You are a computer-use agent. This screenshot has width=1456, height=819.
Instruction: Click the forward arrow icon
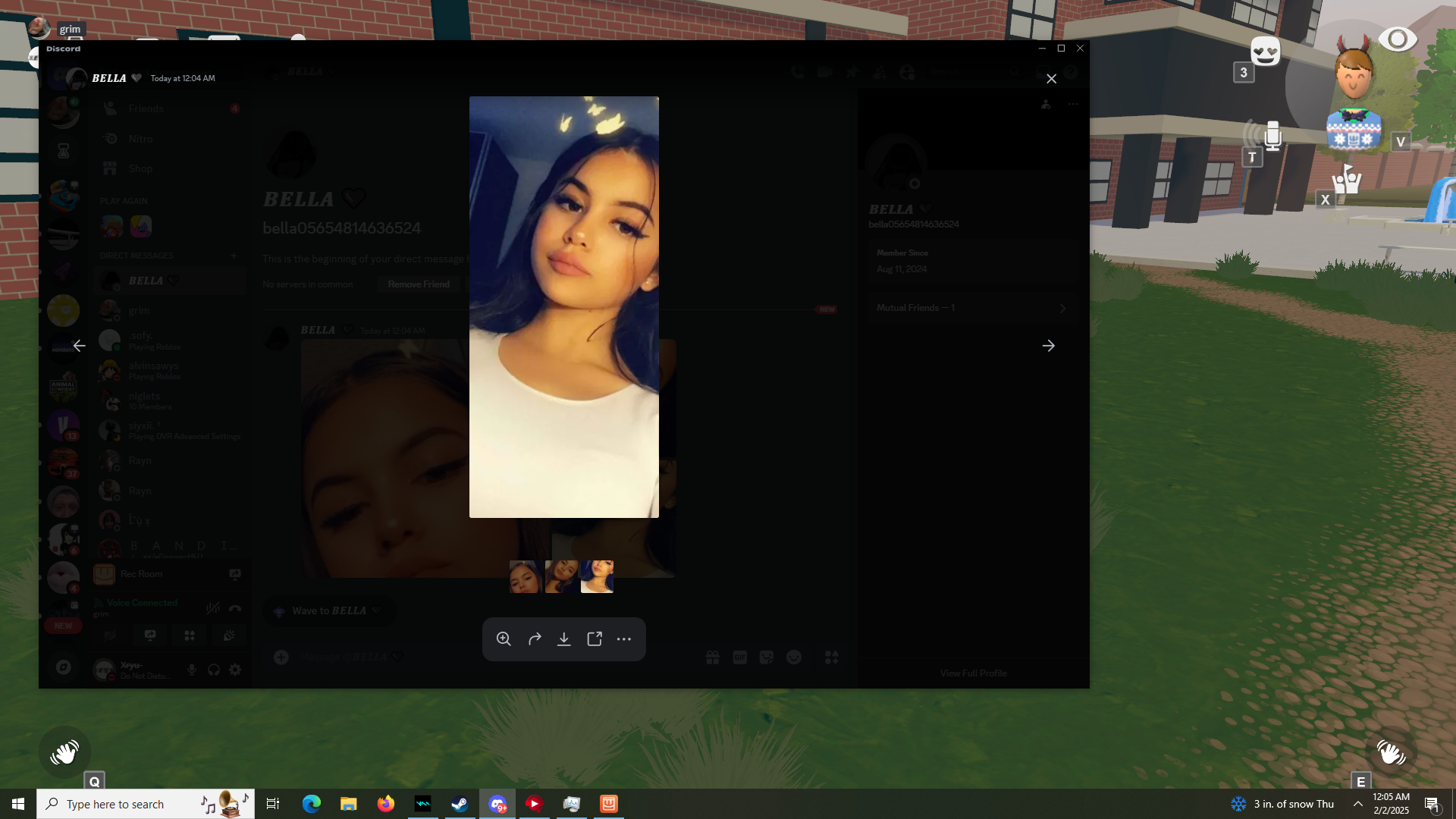(x=535, y=639)
